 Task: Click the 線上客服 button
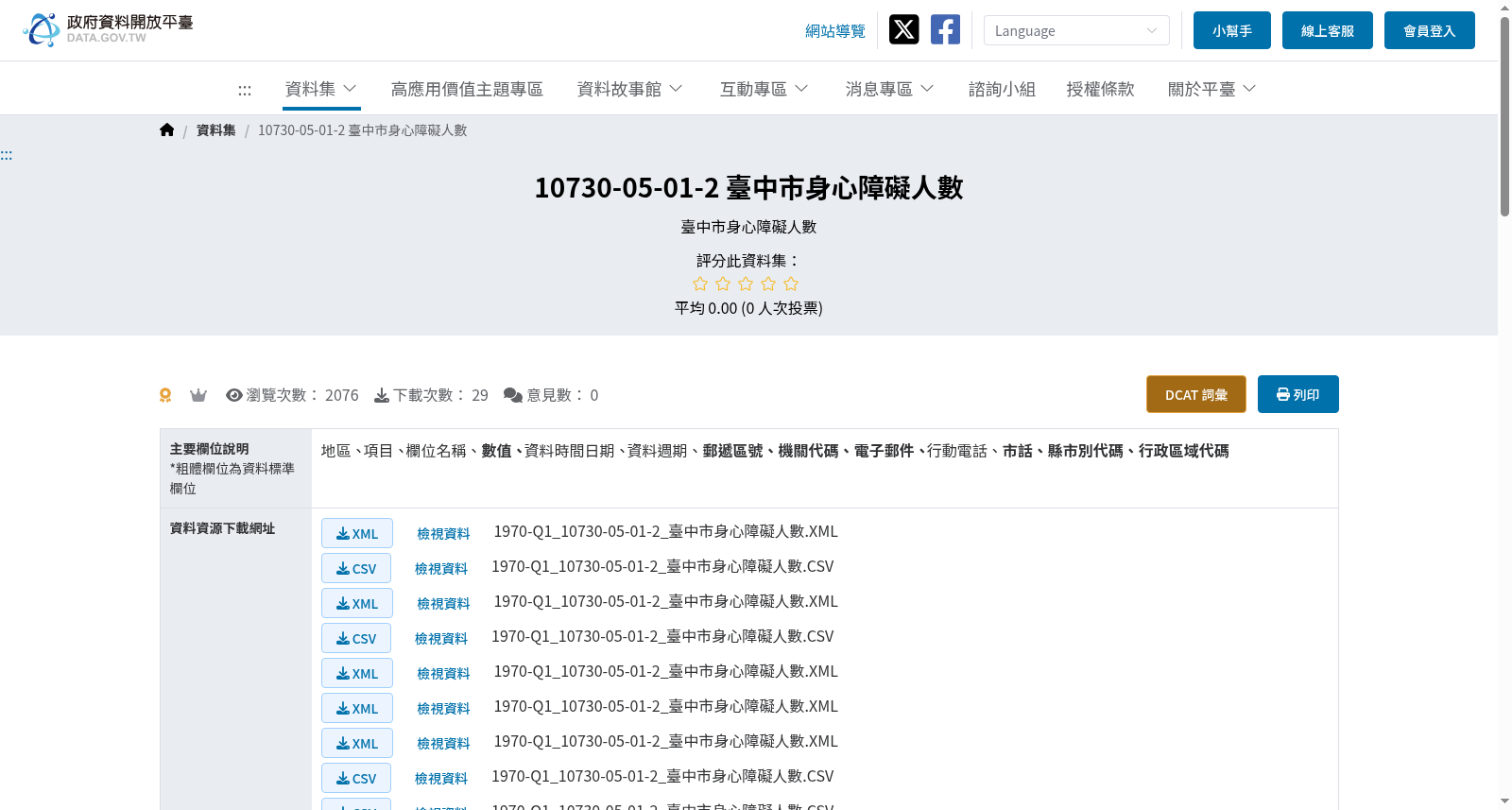click(1328, 30)
